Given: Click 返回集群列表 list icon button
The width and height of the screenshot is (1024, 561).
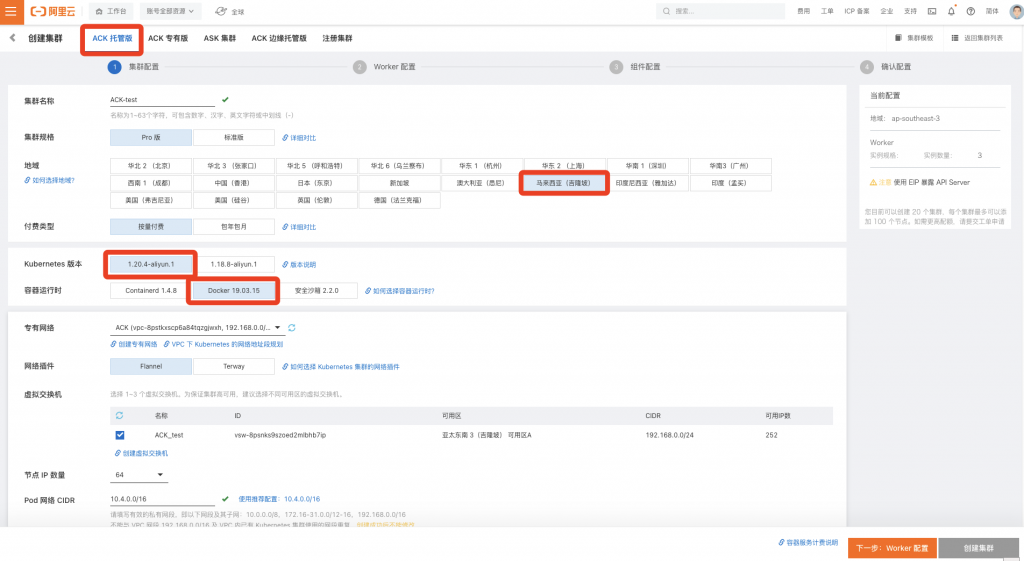Looking at the screenshot, I should point(978,38).
